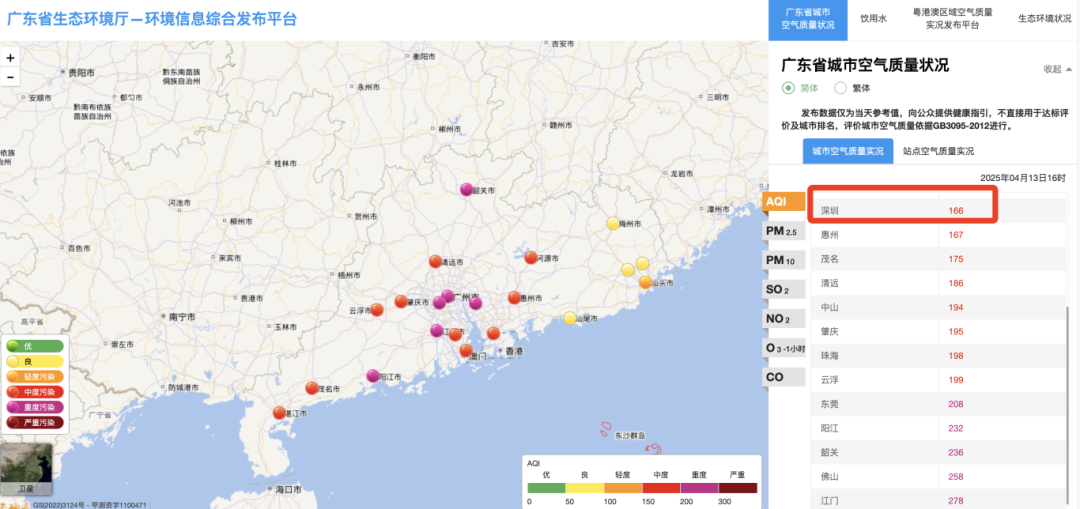Viewport: 1080px width, 509px height.
Task: Click the timestamp 2025年04月13日16时
Action: 1023,178
